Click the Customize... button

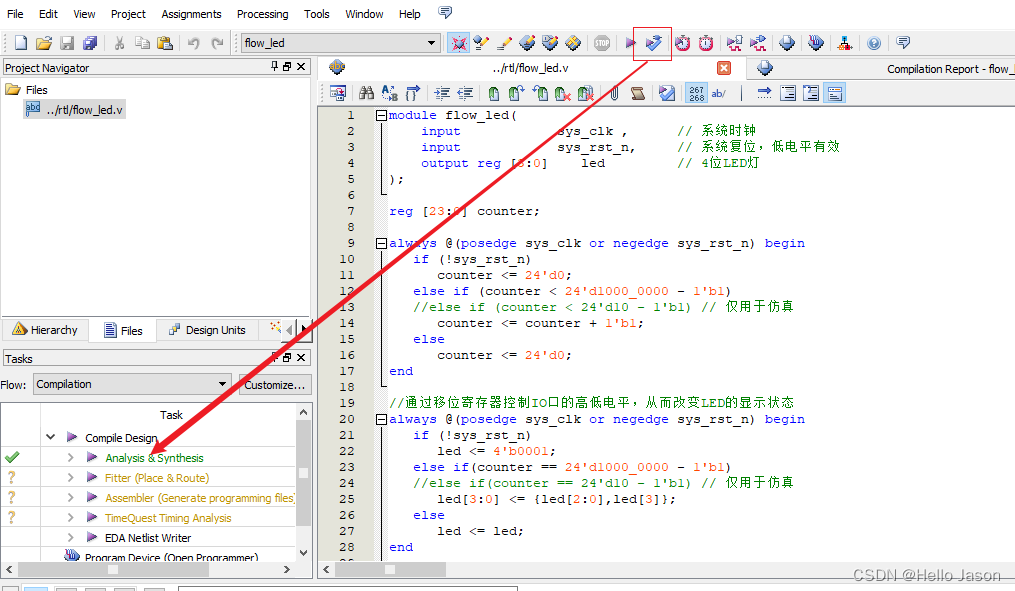[275, 384]
